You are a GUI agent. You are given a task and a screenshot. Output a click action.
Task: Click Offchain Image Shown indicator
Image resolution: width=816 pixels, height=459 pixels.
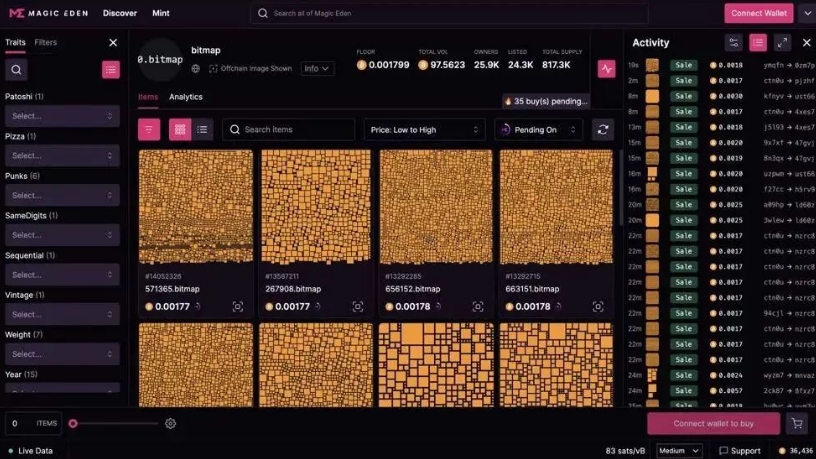[x=250, y=69]
